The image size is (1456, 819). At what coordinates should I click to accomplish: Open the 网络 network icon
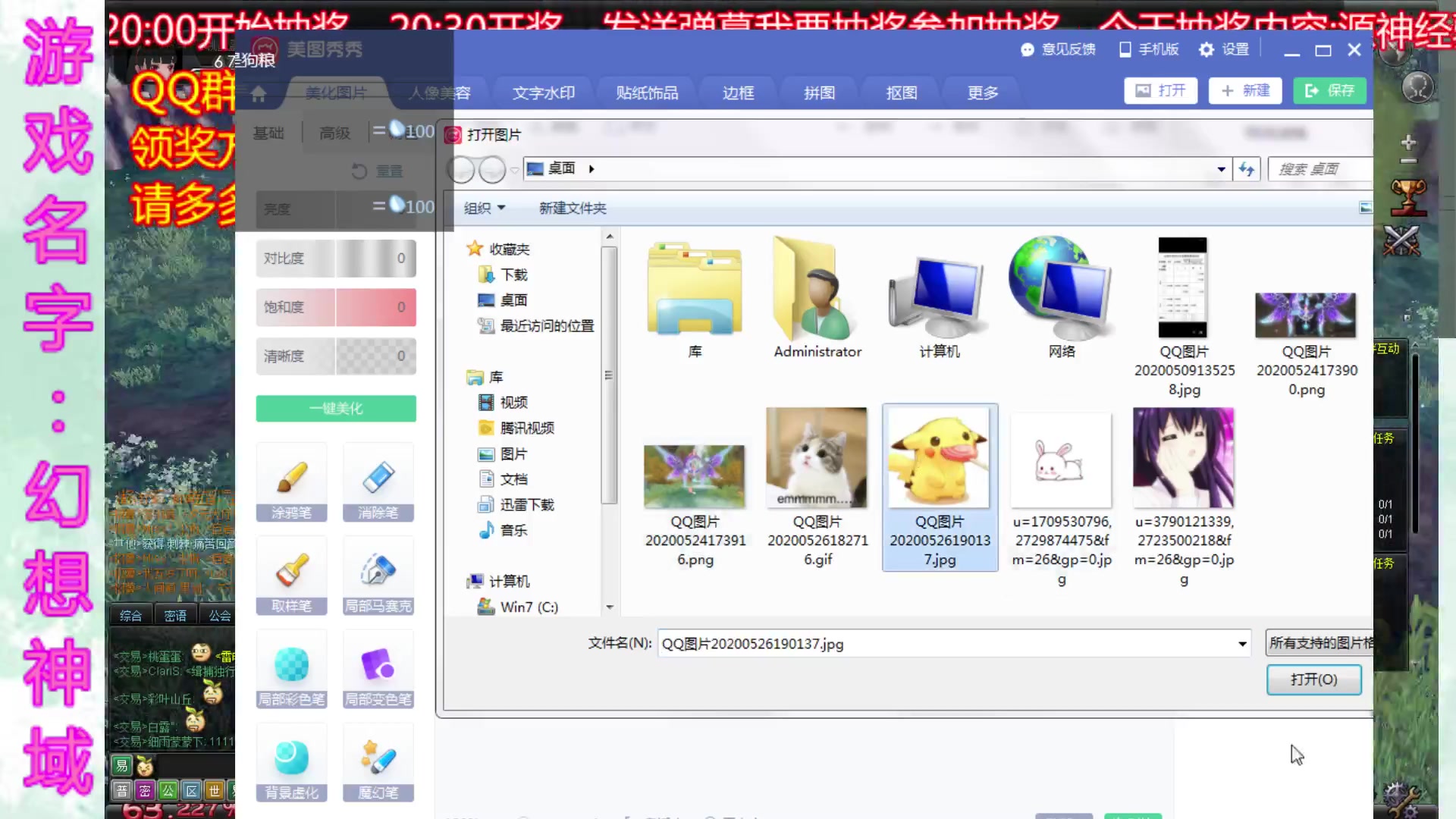tap(1061, 297)
